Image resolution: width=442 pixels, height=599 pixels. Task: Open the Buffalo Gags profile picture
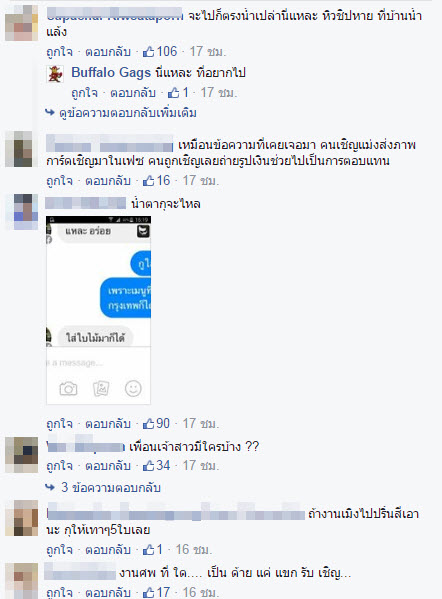(x=55, y=74)
